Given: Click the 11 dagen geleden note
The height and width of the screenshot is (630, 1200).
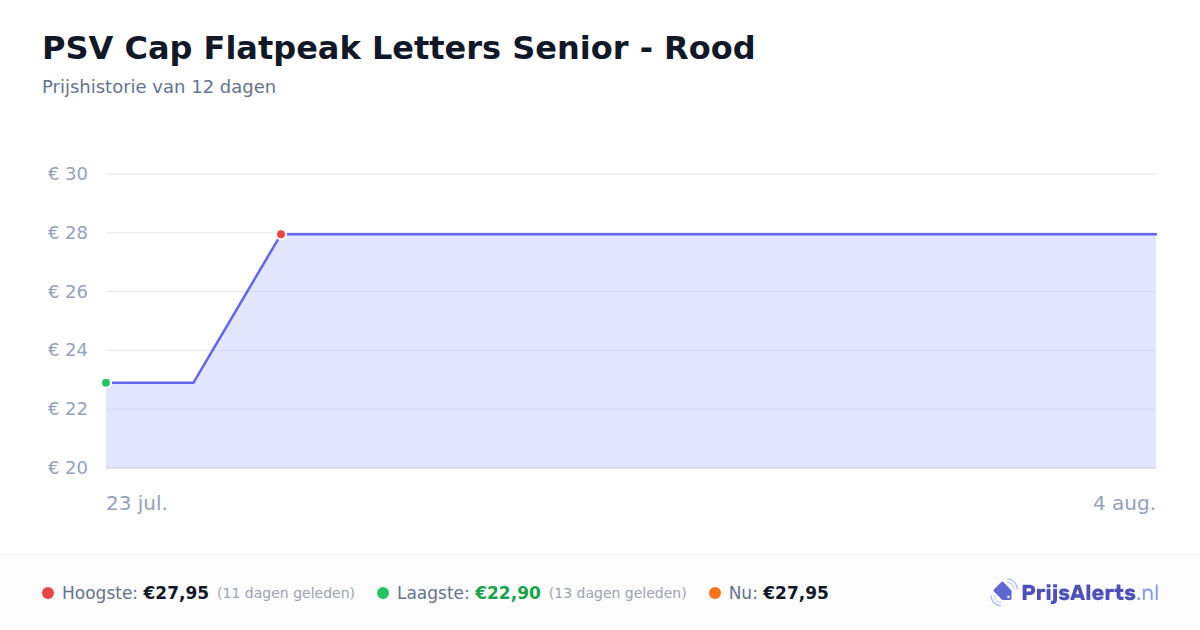Looking at the screenshot, I should tap(286, 593).
